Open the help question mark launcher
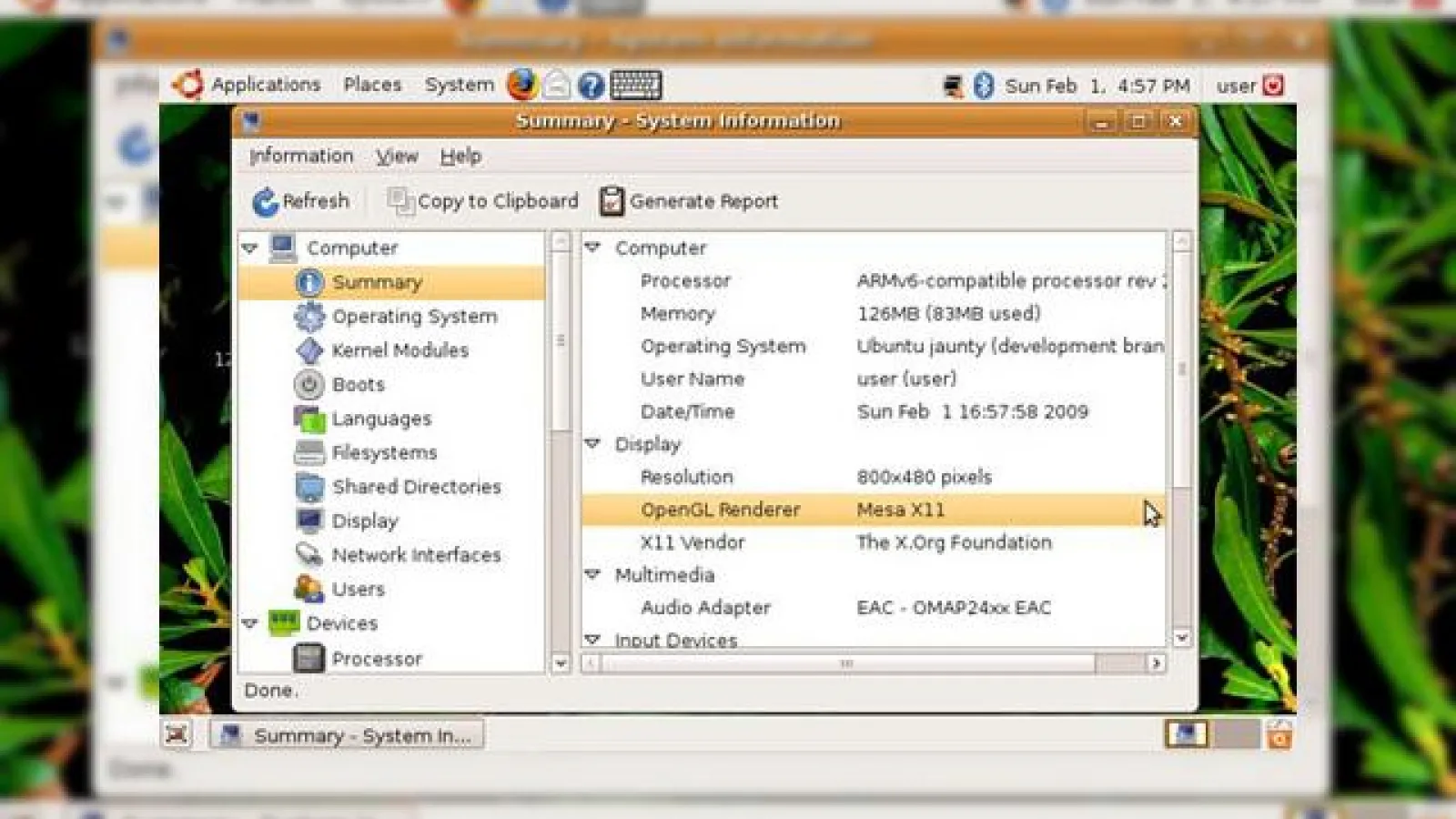This screenshot has height=819, width=1456. (x=591, y=86)
